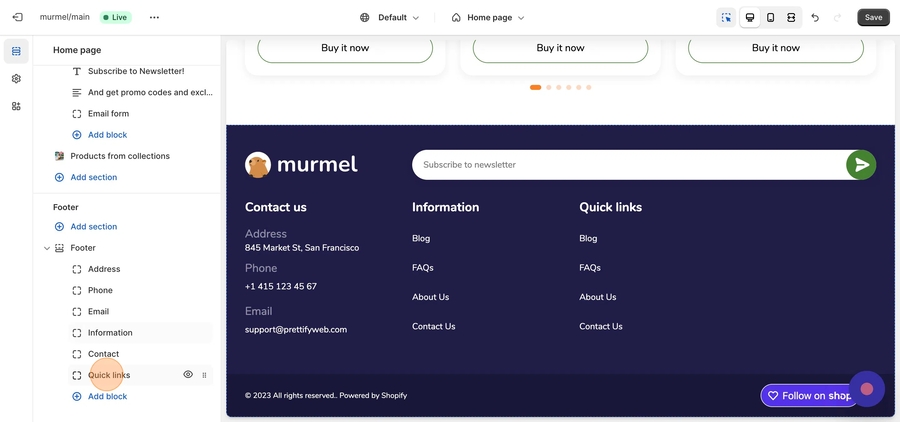Select the Email form block
900x422 pixels.
(108, 114)
